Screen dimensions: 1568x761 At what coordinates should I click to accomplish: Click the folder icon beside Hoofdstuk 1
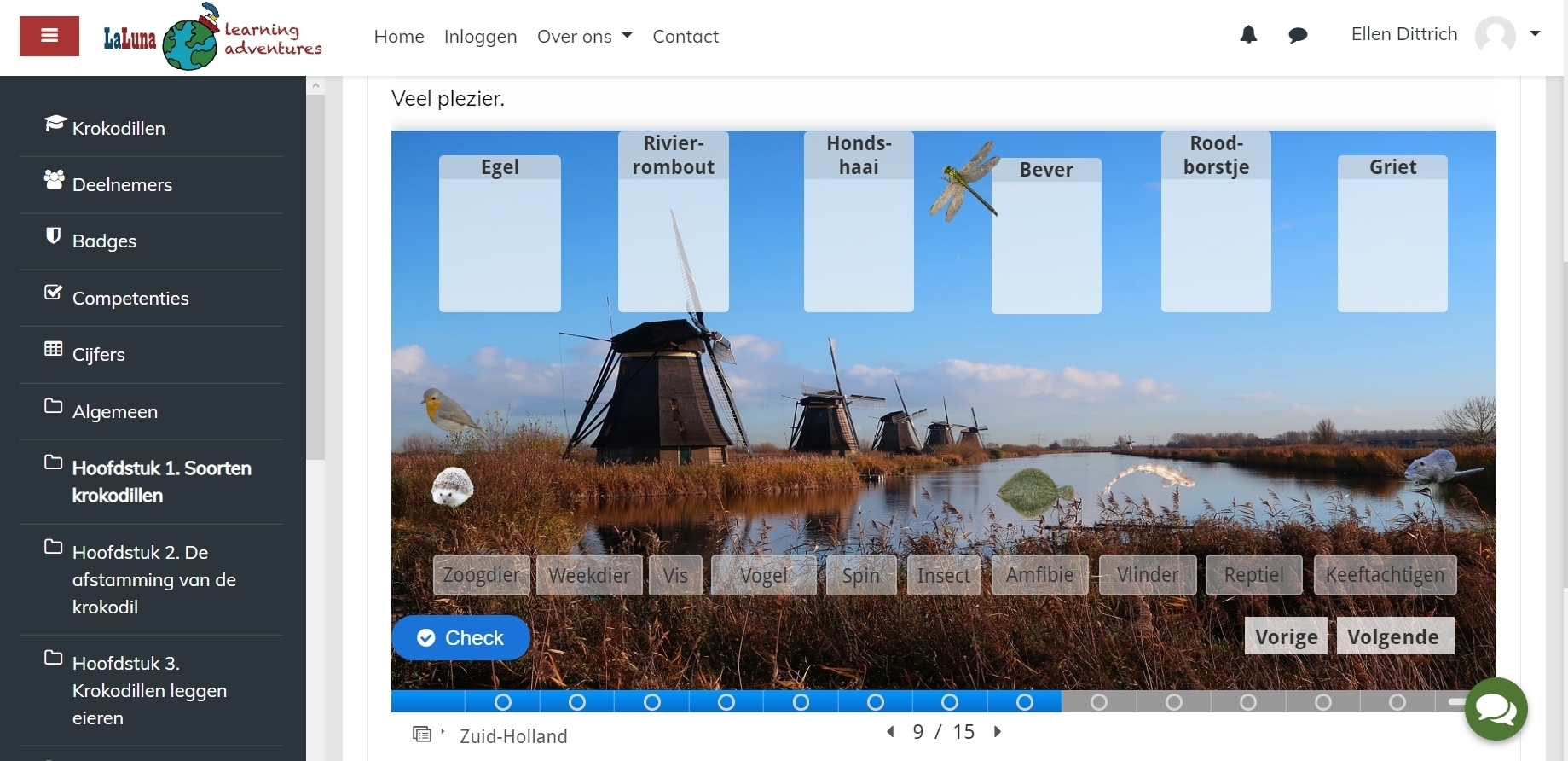[x=53, y=462]
